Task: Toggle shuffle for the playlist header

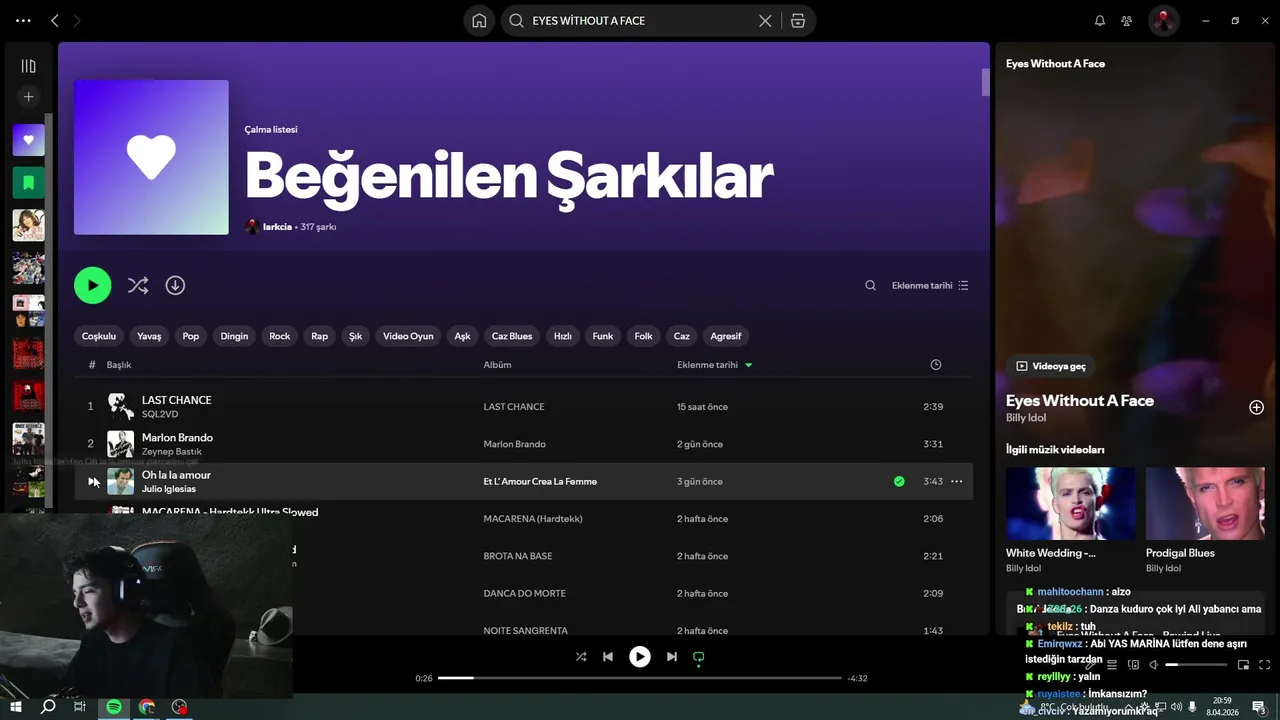Action: 138,285
